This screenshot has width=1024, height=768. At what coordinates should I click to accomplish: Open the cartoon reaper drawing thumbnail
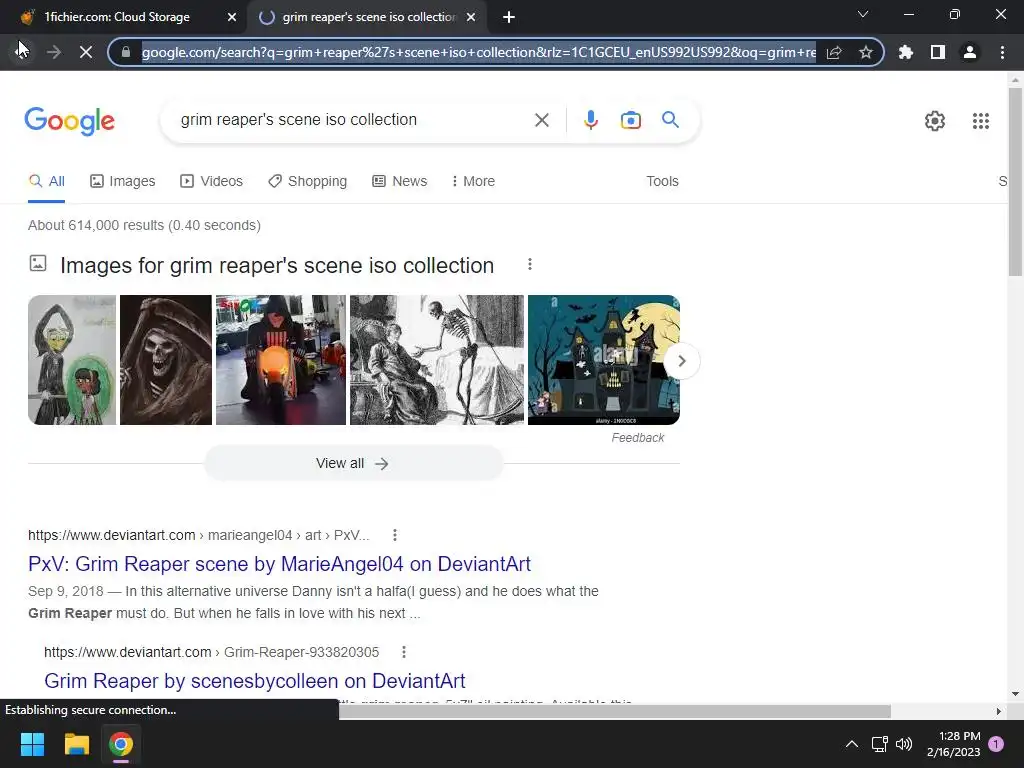(72, 360)
